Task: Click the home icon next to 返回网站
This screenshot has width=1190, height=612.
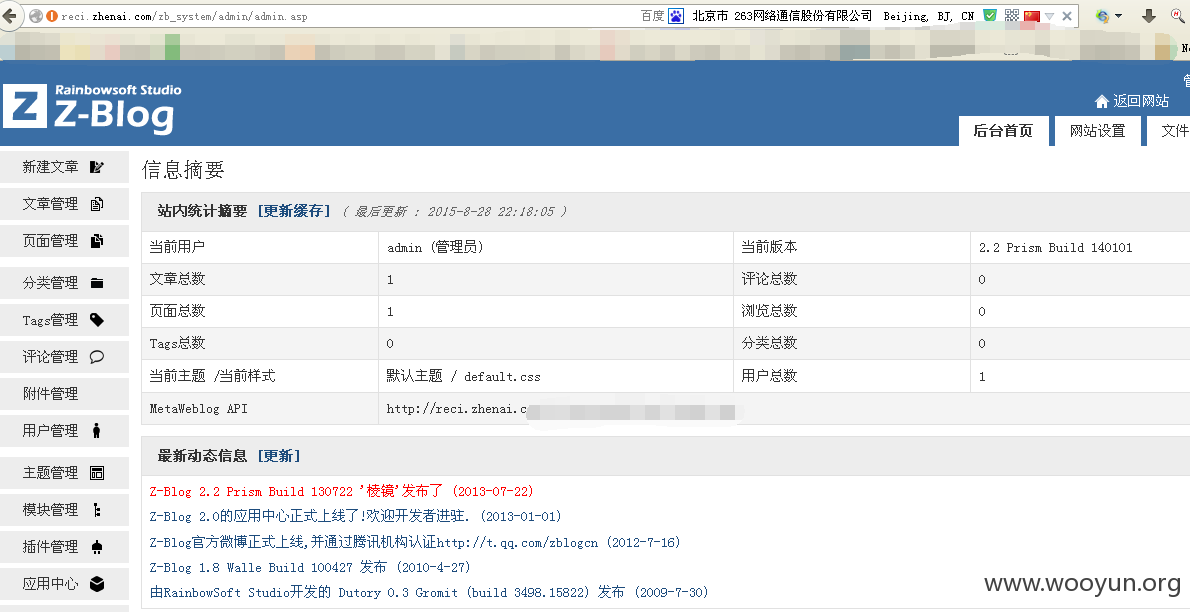Action: [1101, 101]
